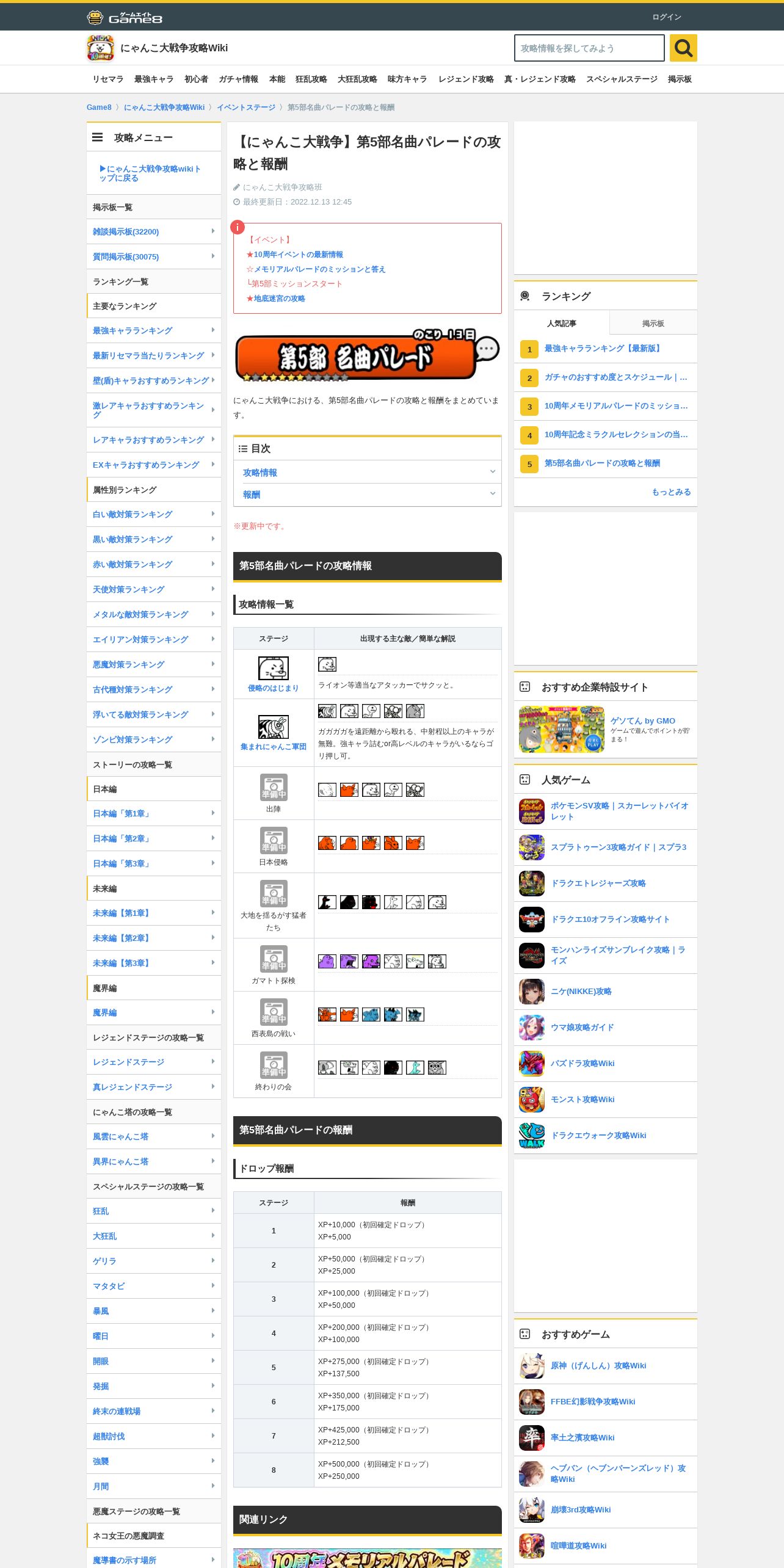Click the ウマ娘 game icon
The width and height of the screenshot is (784, 1568).
click(x=532, y=1028)
